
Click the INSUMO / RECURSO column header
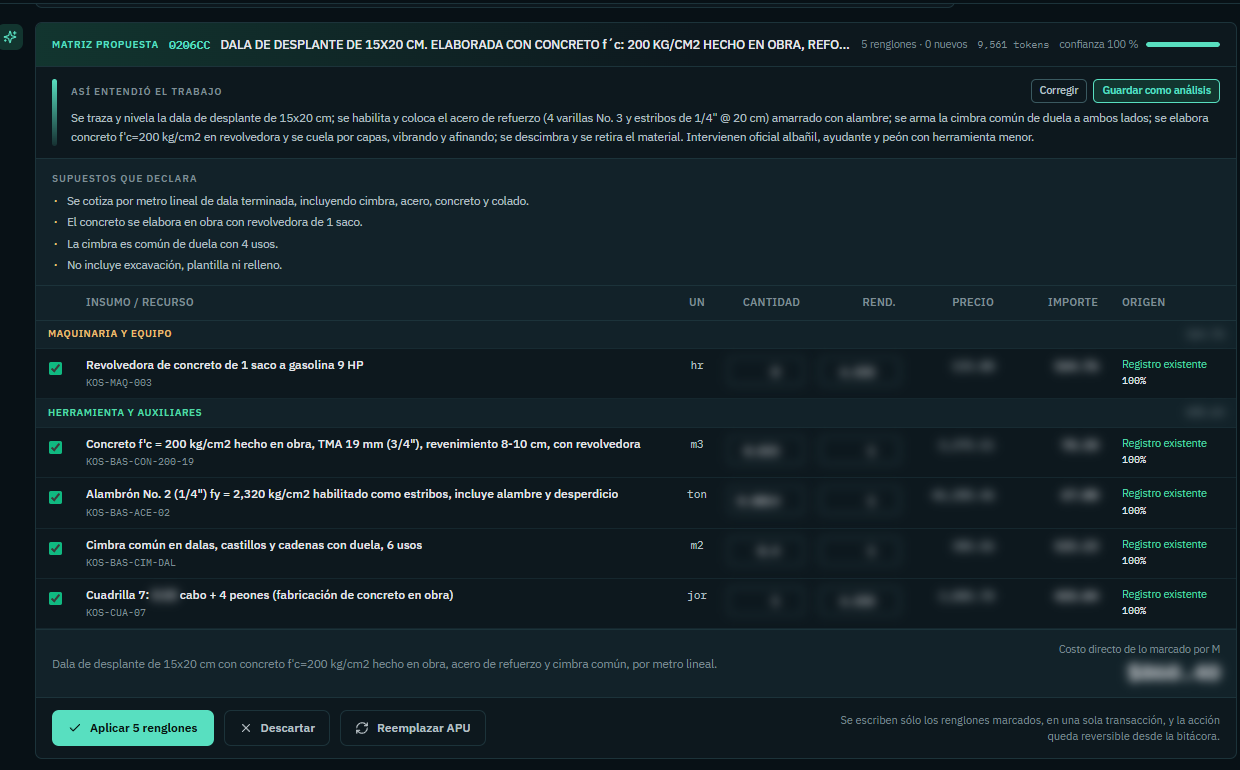[140, 302]
